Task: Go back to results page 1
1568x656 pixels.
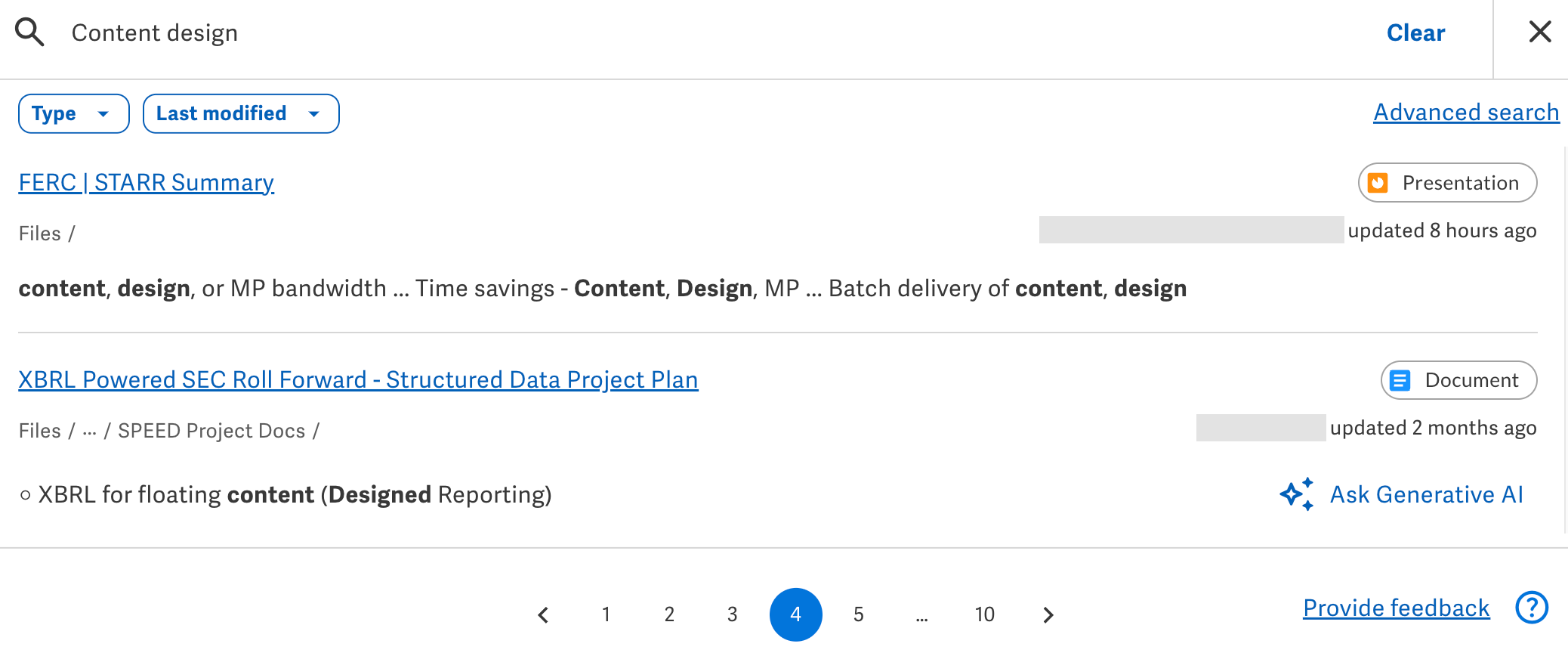Action: tap(606, 614)
